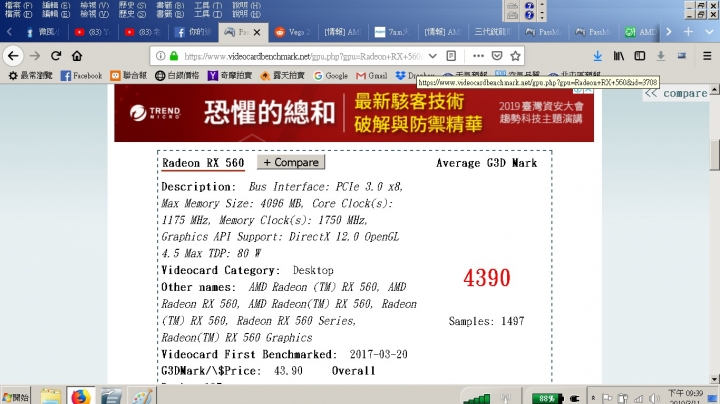
Task: Open the blue downloads arrow
Action: pyautogui.click(x=597, y=56)
